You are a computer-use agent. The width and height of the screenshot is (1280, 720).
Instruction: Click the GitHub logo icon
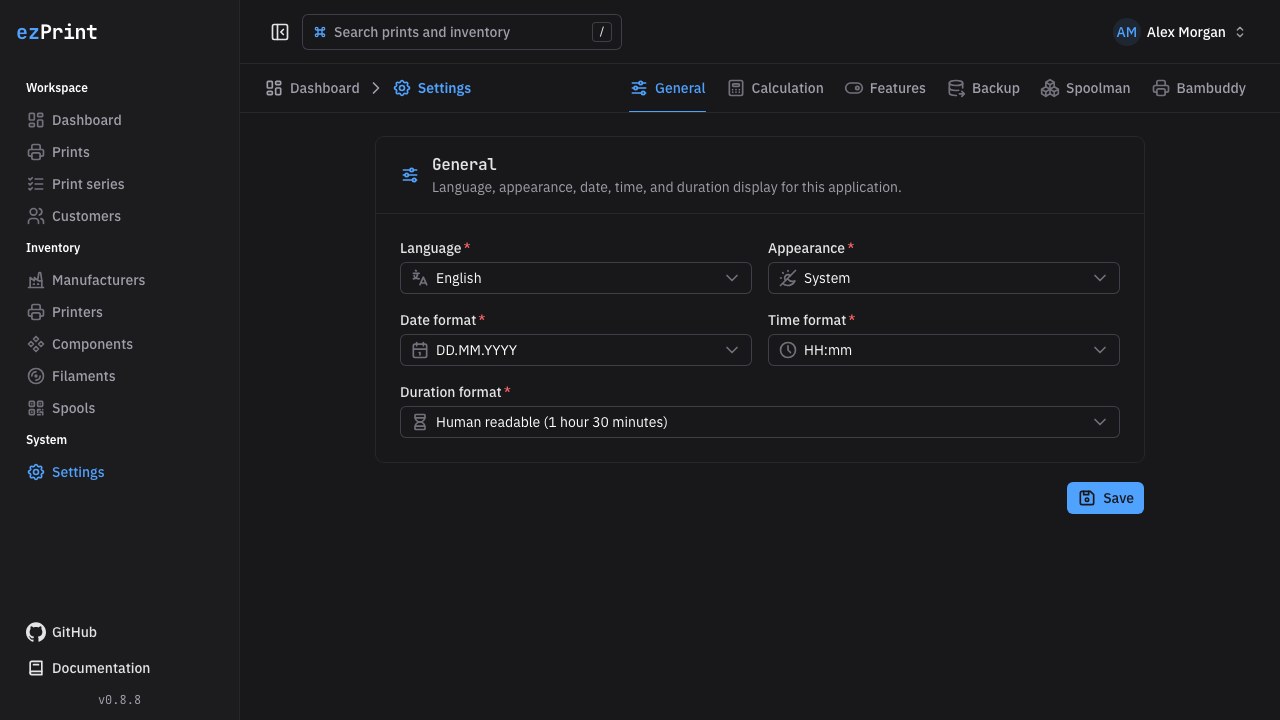[36, 632]
